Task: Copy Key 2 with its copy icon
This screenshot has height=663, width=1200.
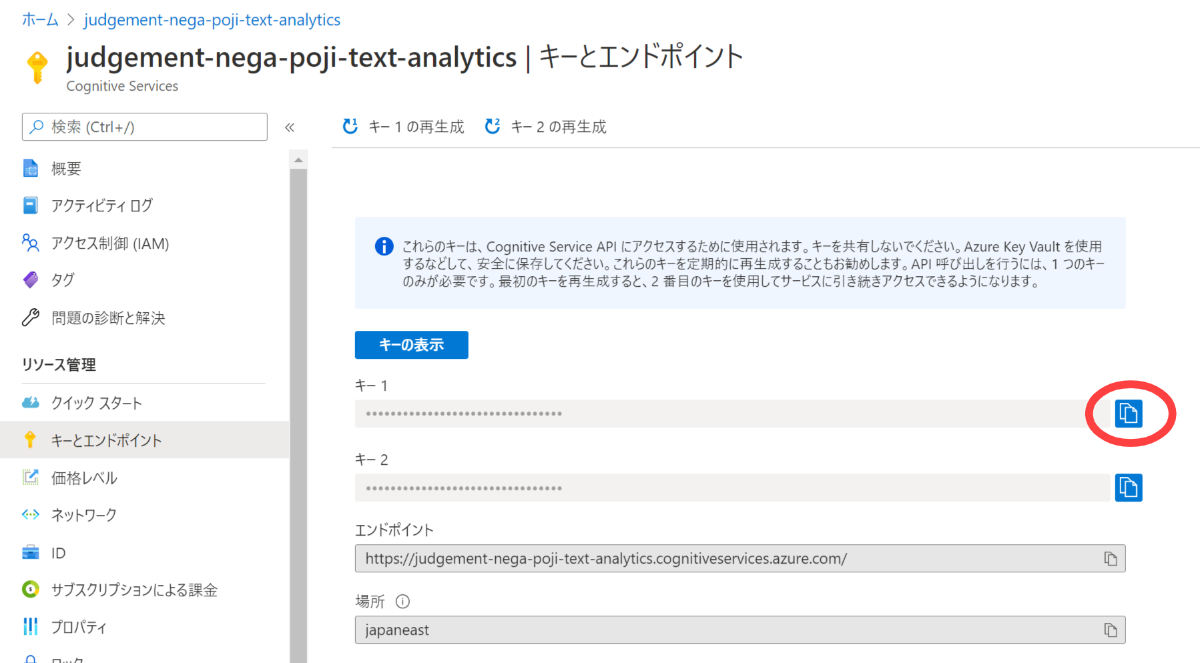Action: [1128, 487]
